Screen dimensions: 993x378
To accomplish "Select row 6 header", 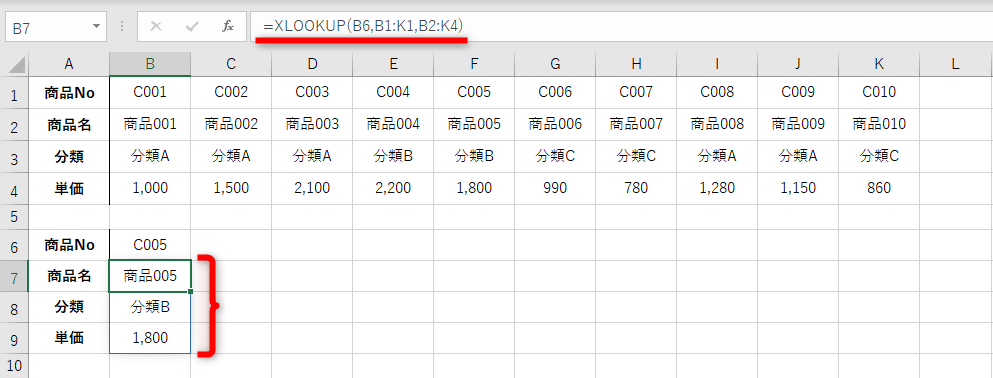I will point(16,245).
